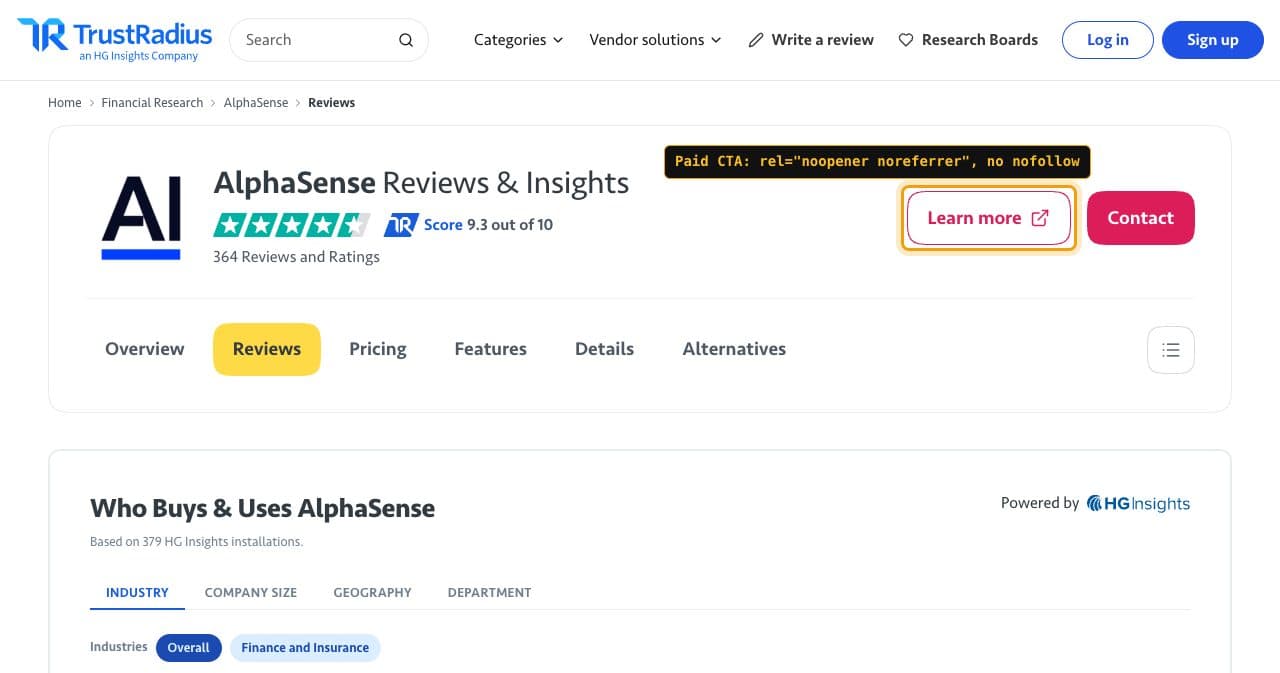Expand the Categories dropdown
The height and width of the screenshot is (673, 1280).
tap(519, 40)
